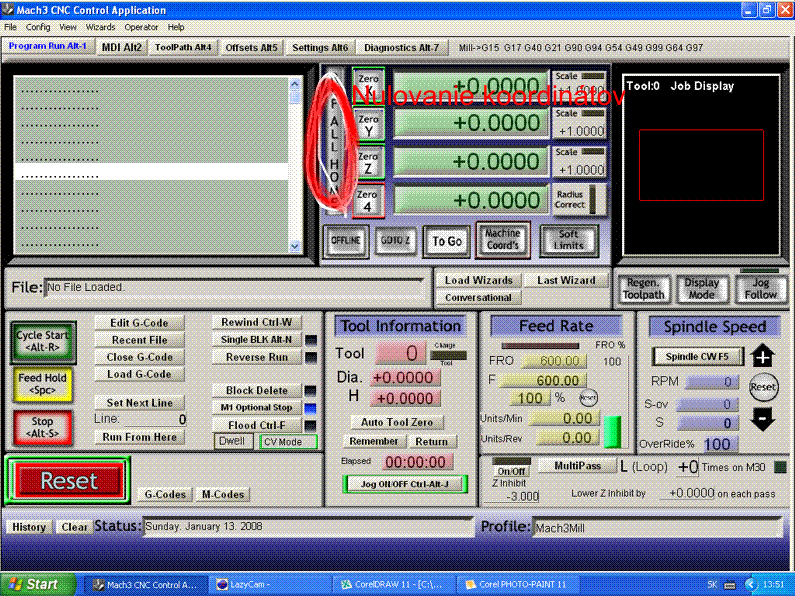
Task: Click Edit G-Code button
Action: pos(139,323)
